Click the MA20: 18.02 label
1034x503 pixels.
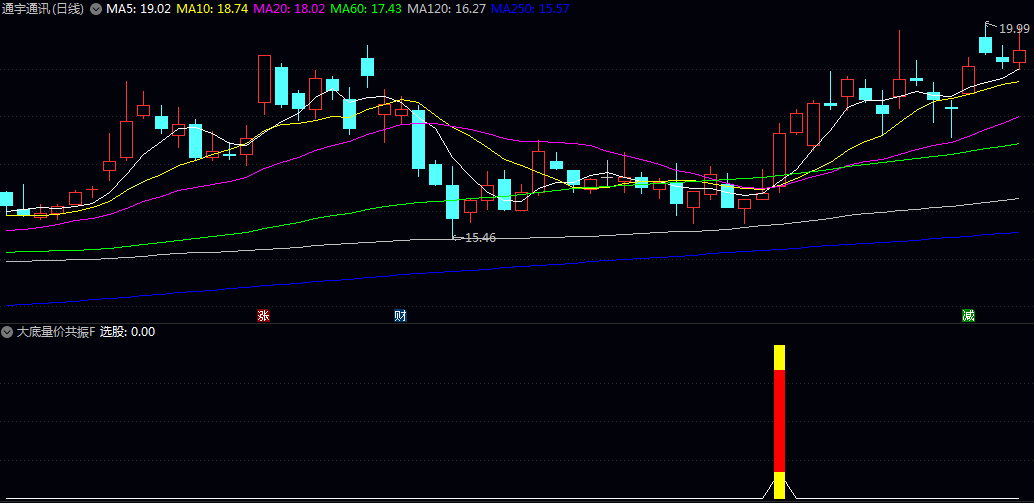(289, 9)
